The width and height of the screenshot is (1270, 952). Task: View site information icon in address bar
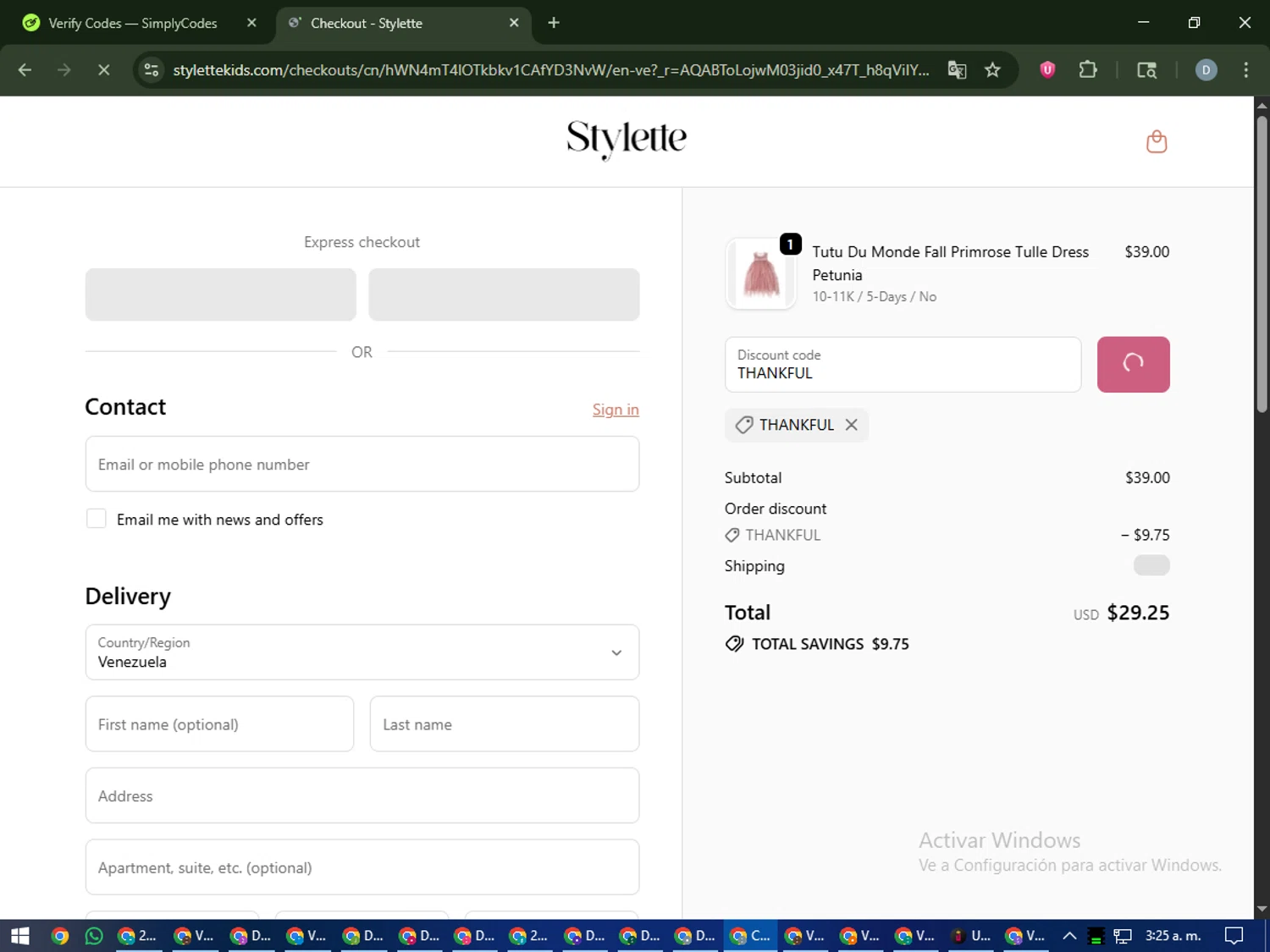click(152, 70)
